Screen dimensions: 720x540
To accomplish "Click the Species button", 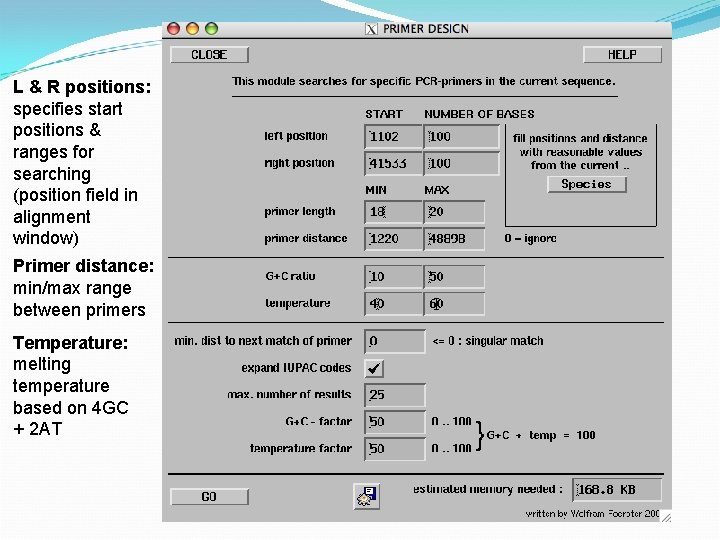I will [587, 184].
